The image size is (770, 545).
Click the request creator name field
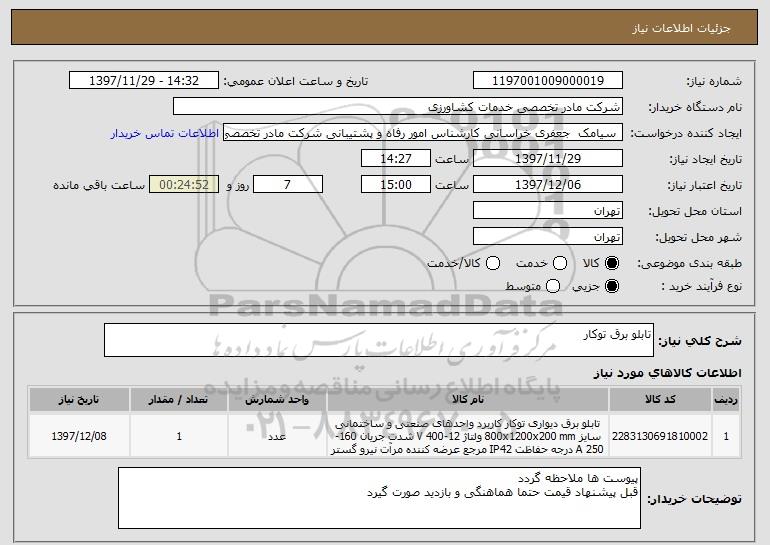[423, 133]
